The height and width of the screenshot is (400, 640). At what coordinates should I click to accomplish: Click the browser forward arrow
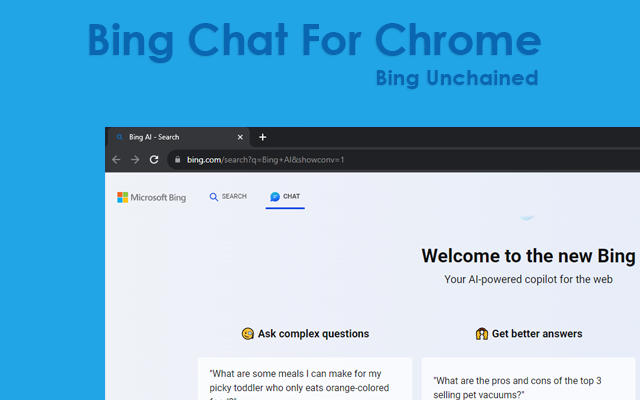pyautogui.click(x=135, y=160)
